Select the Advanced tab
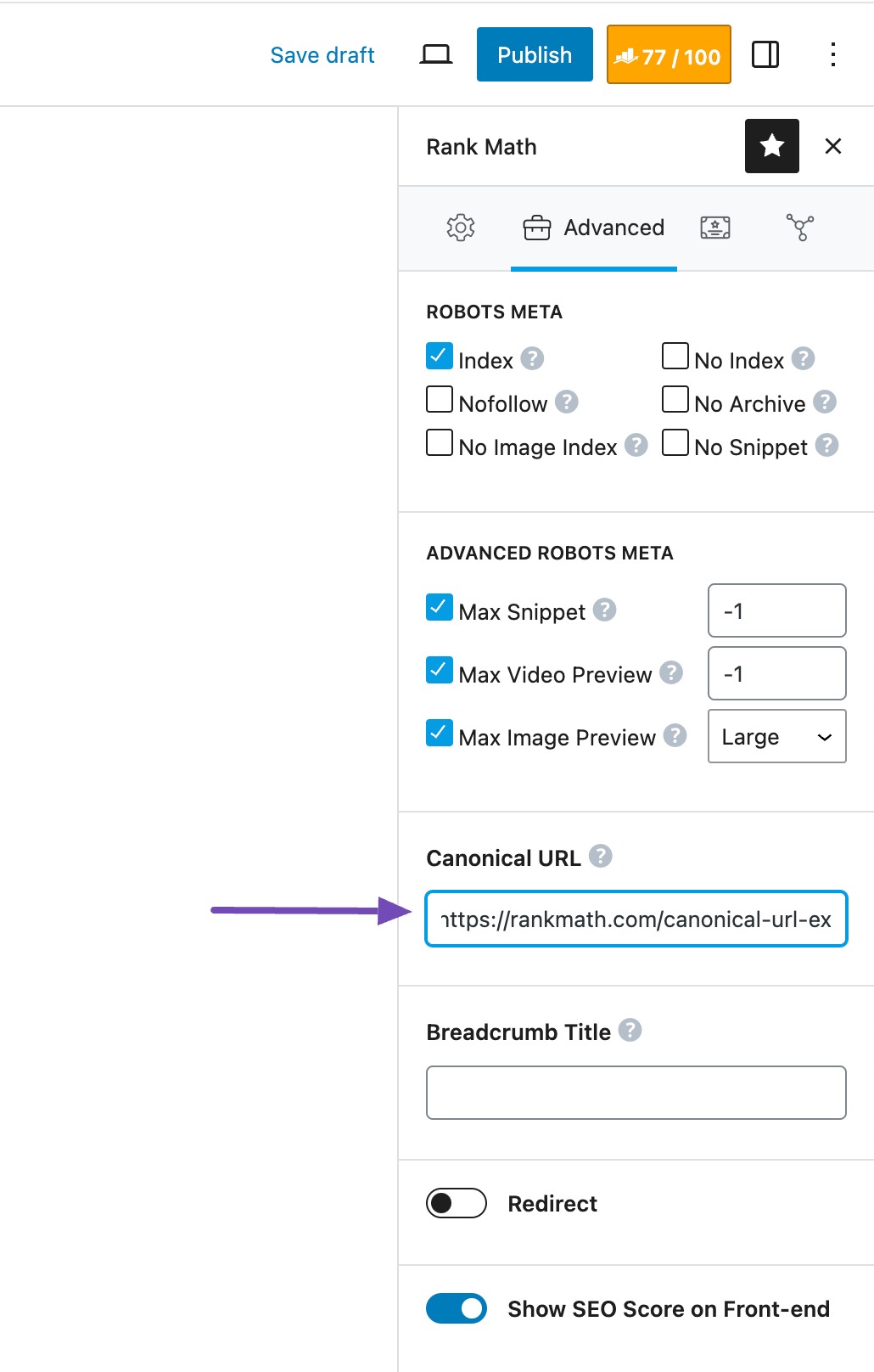874x1372 pixels. [x=594, y=228]
